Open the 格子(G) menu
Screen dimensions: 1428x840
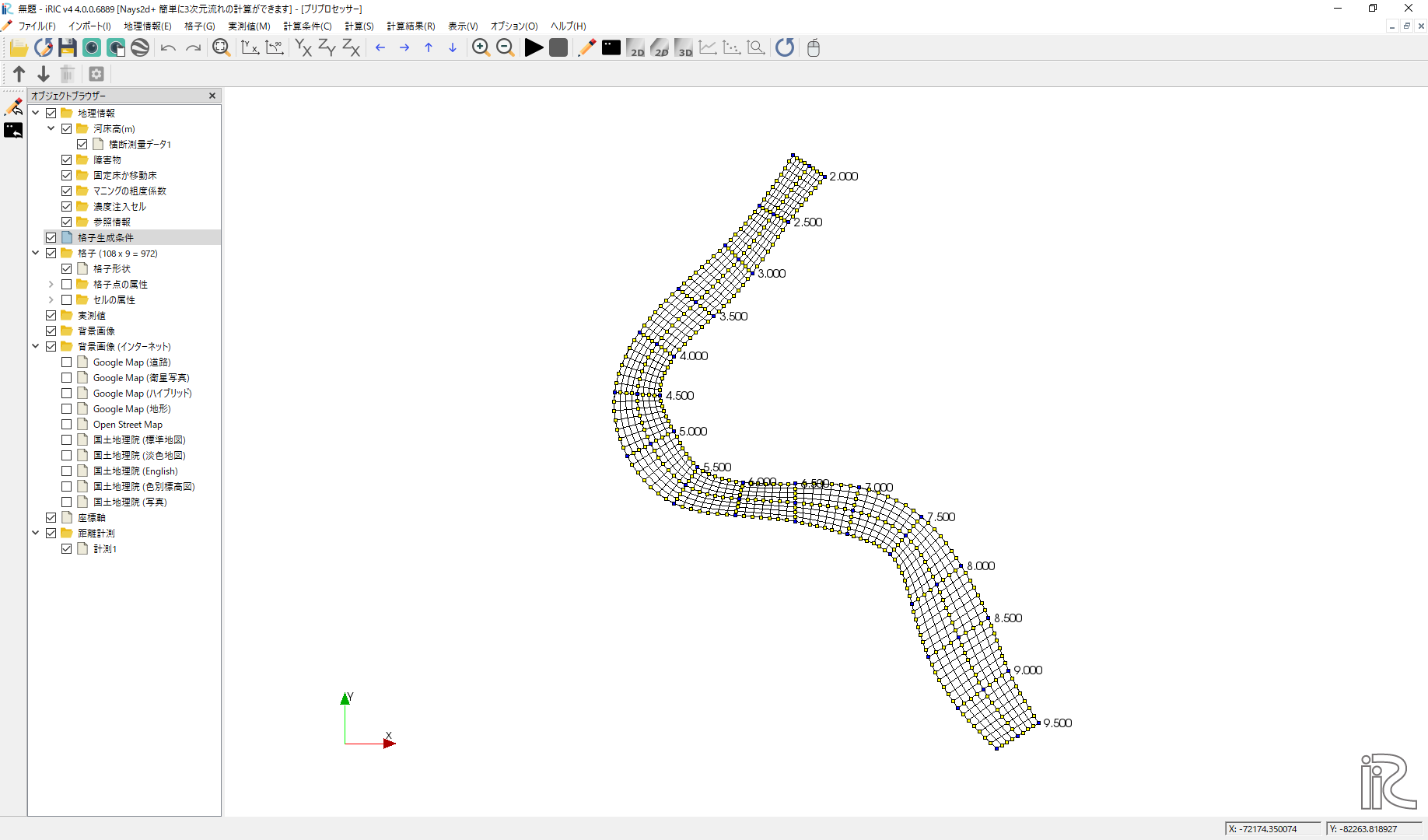200,26
